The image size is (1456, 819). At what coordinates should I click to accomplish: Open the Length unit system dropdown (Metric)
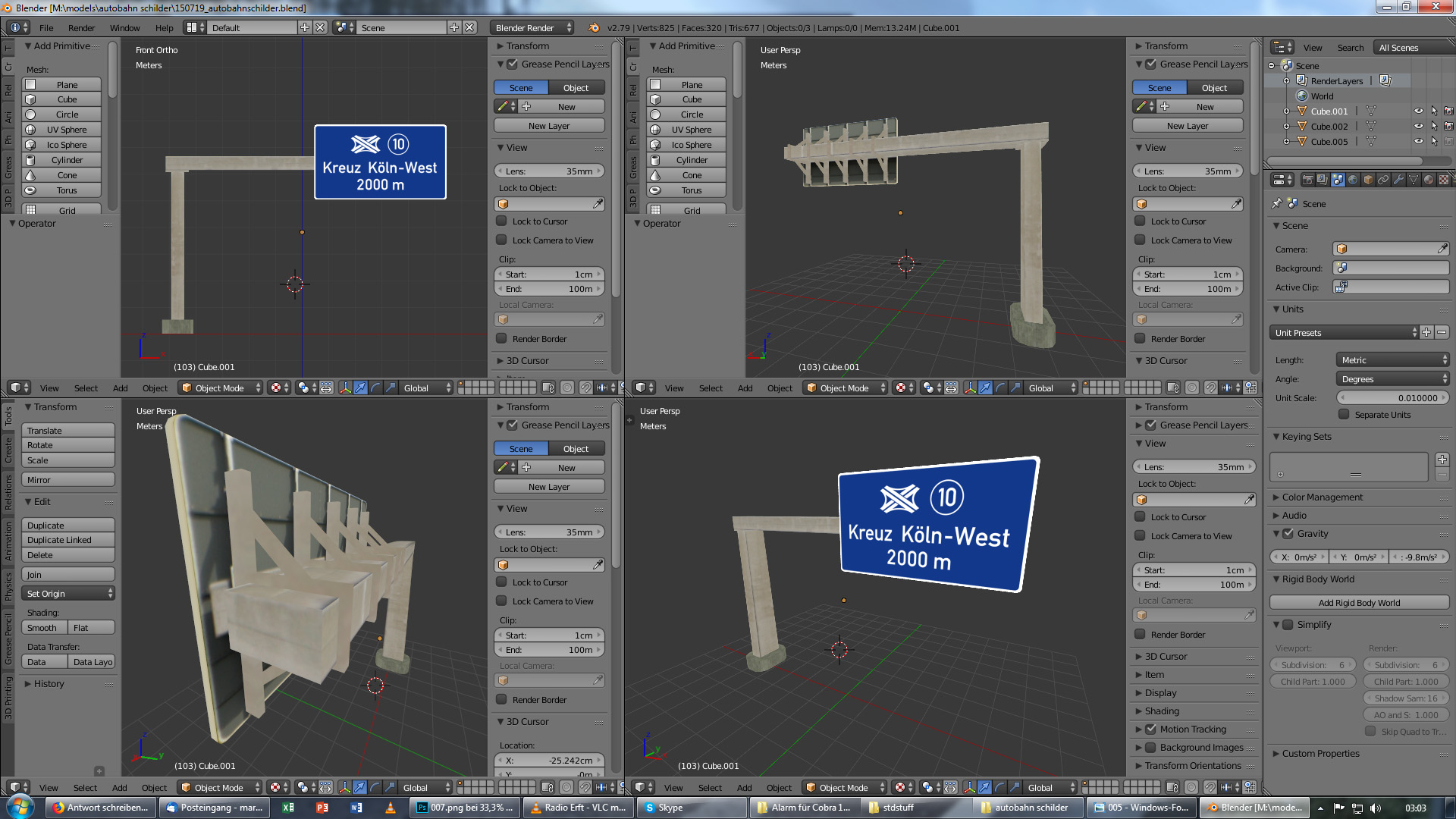pos(1392,360)
